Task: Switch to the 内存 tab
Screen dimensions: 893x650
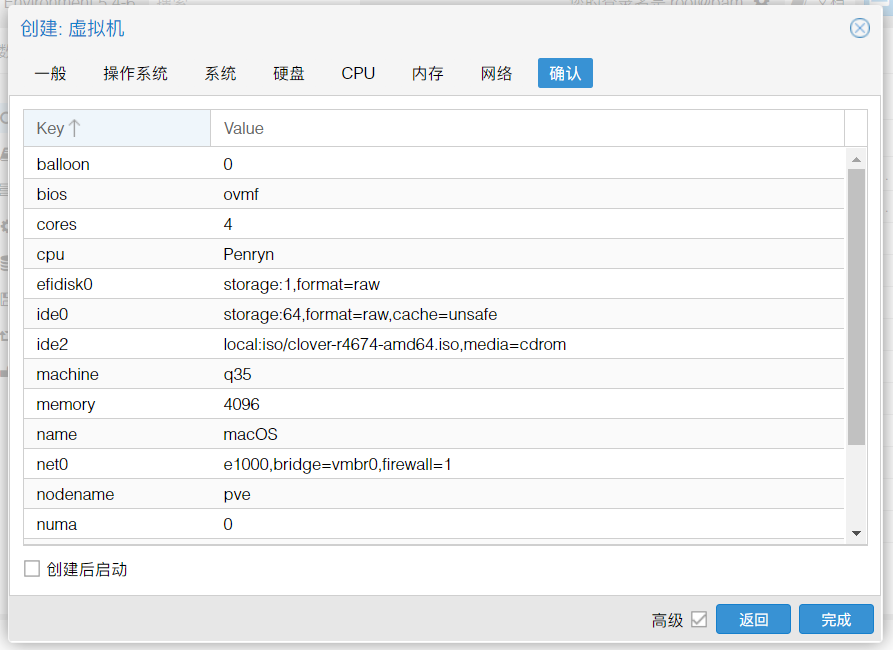Action: 427,73
